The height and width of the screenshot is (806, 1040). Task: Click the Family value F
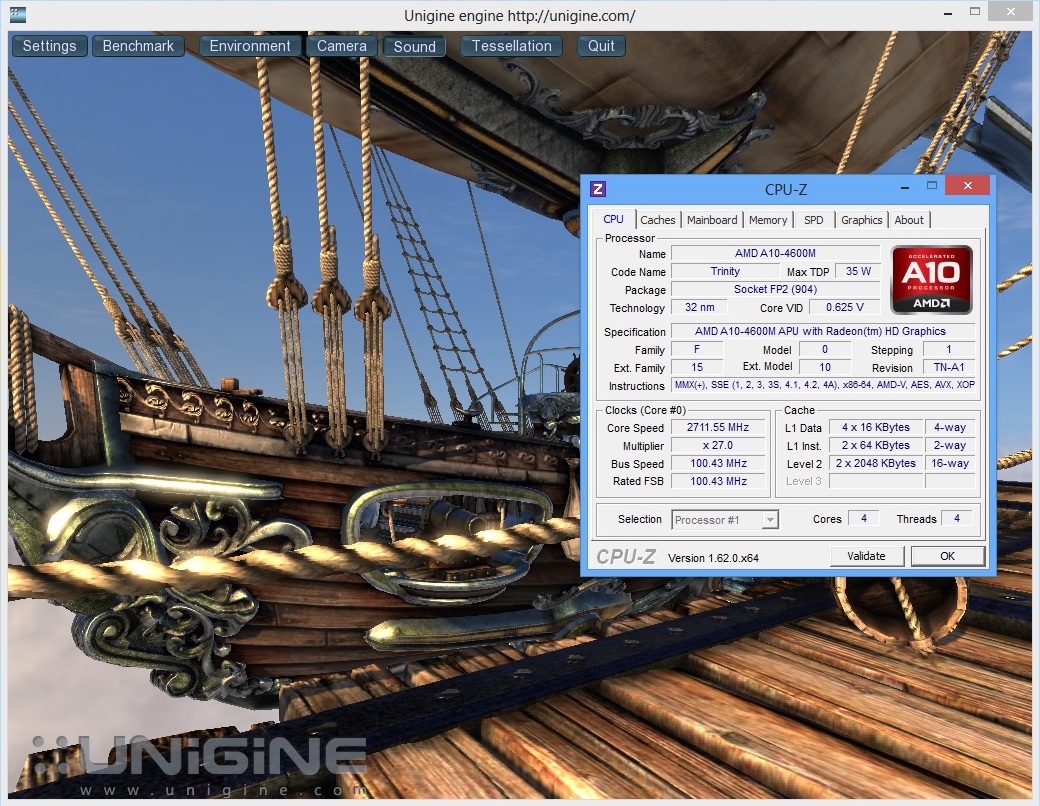tap(697, 349)
